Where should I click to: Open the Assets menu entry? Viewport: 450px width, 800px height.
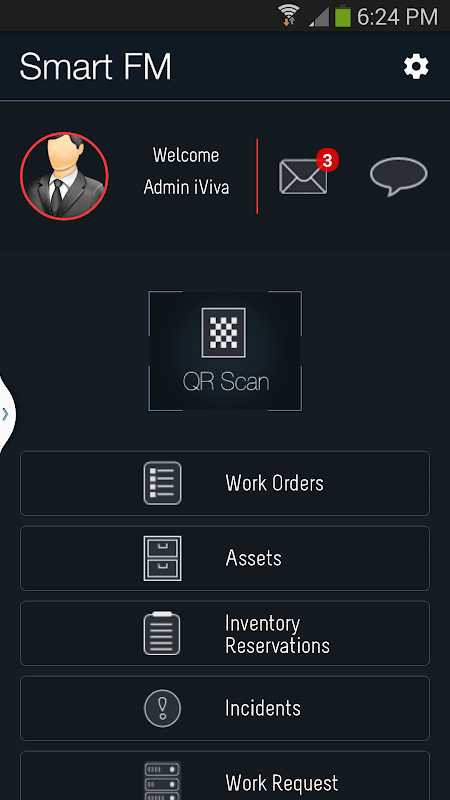point(225,558)
